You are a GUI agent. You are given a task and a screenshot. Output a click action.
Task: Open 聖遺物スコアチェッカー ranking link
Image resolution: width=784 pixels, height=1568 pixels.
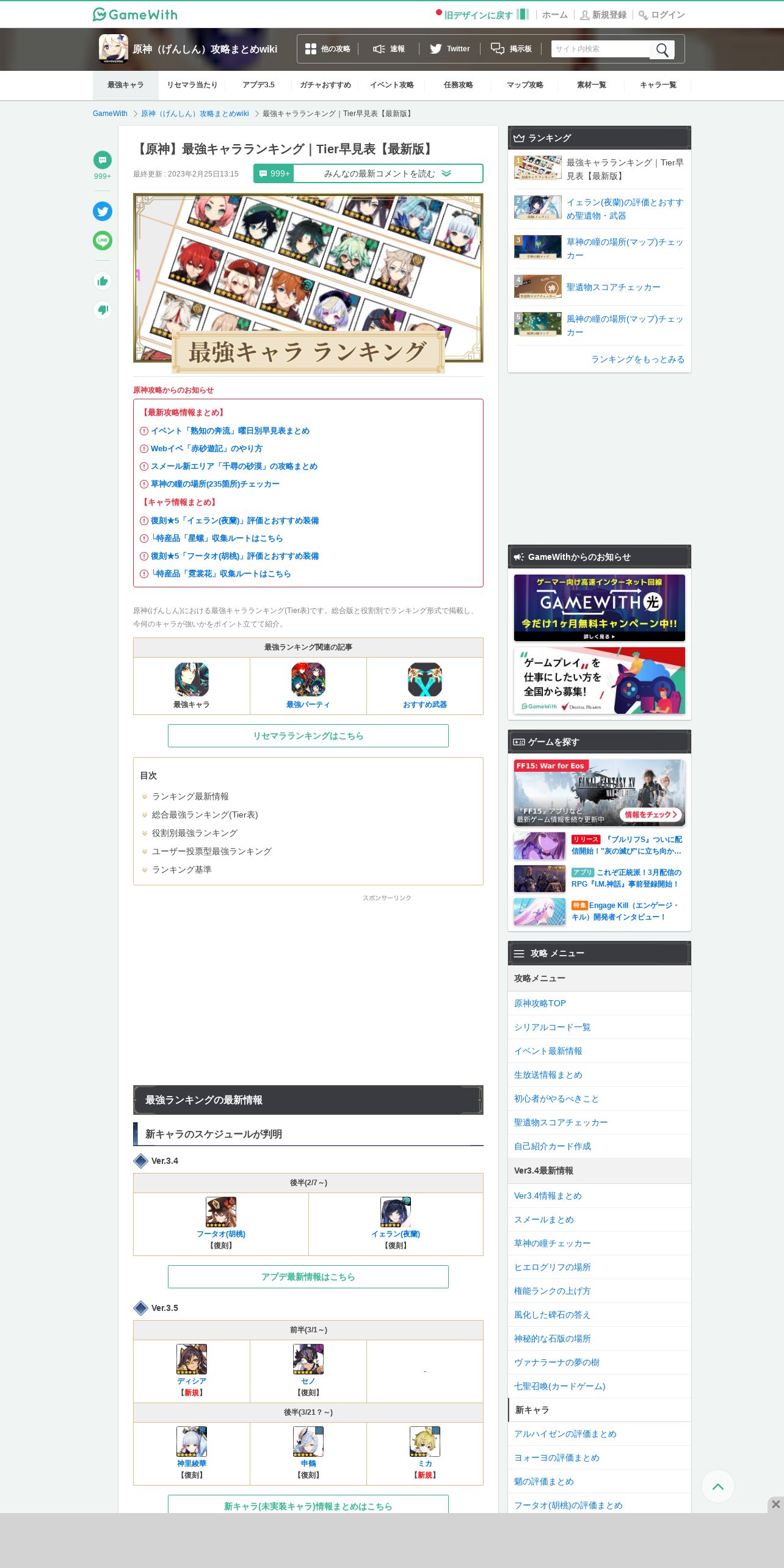[x=614, y=287]
